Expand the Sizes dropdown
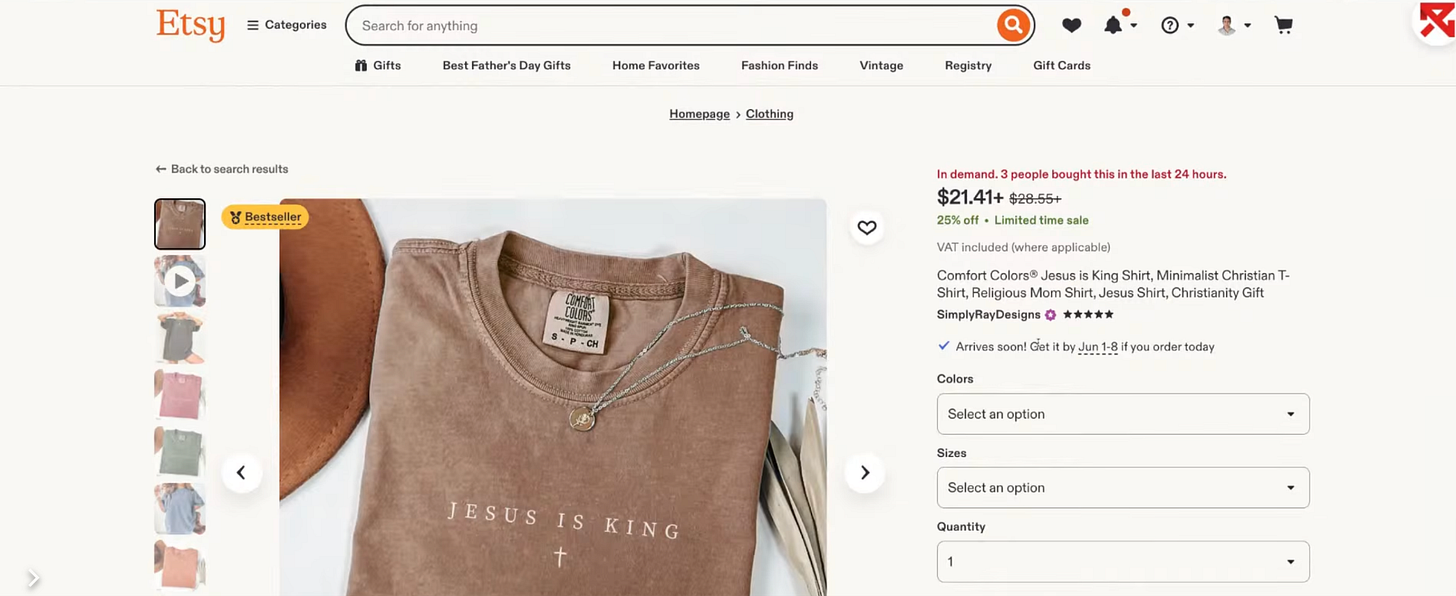Image resolution: width=1456 pixels, height=596 pixels. click(x=1123, y=488)
